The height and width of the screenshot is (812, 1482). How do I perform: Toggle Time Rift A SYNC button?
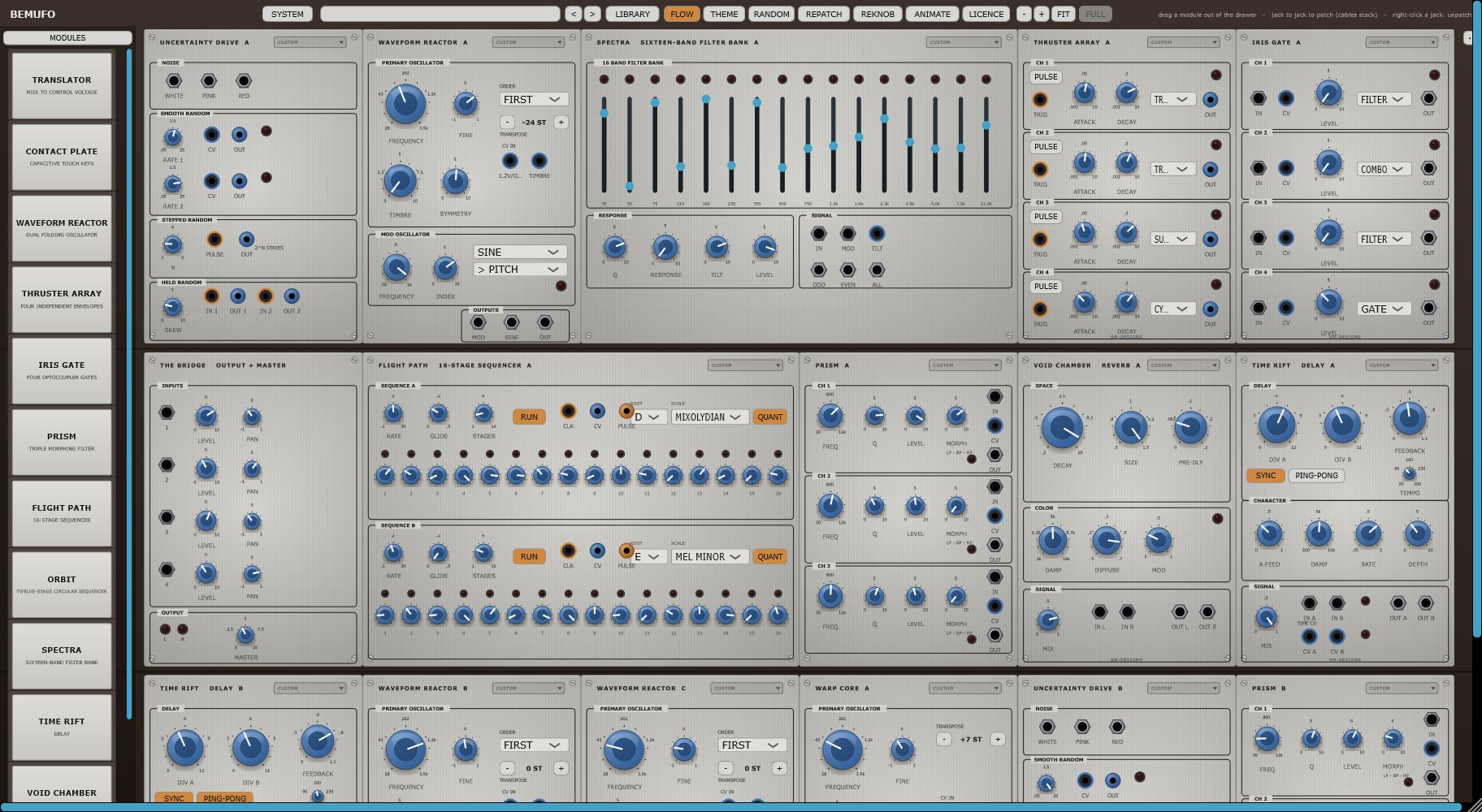click(x=1265, y=475)
